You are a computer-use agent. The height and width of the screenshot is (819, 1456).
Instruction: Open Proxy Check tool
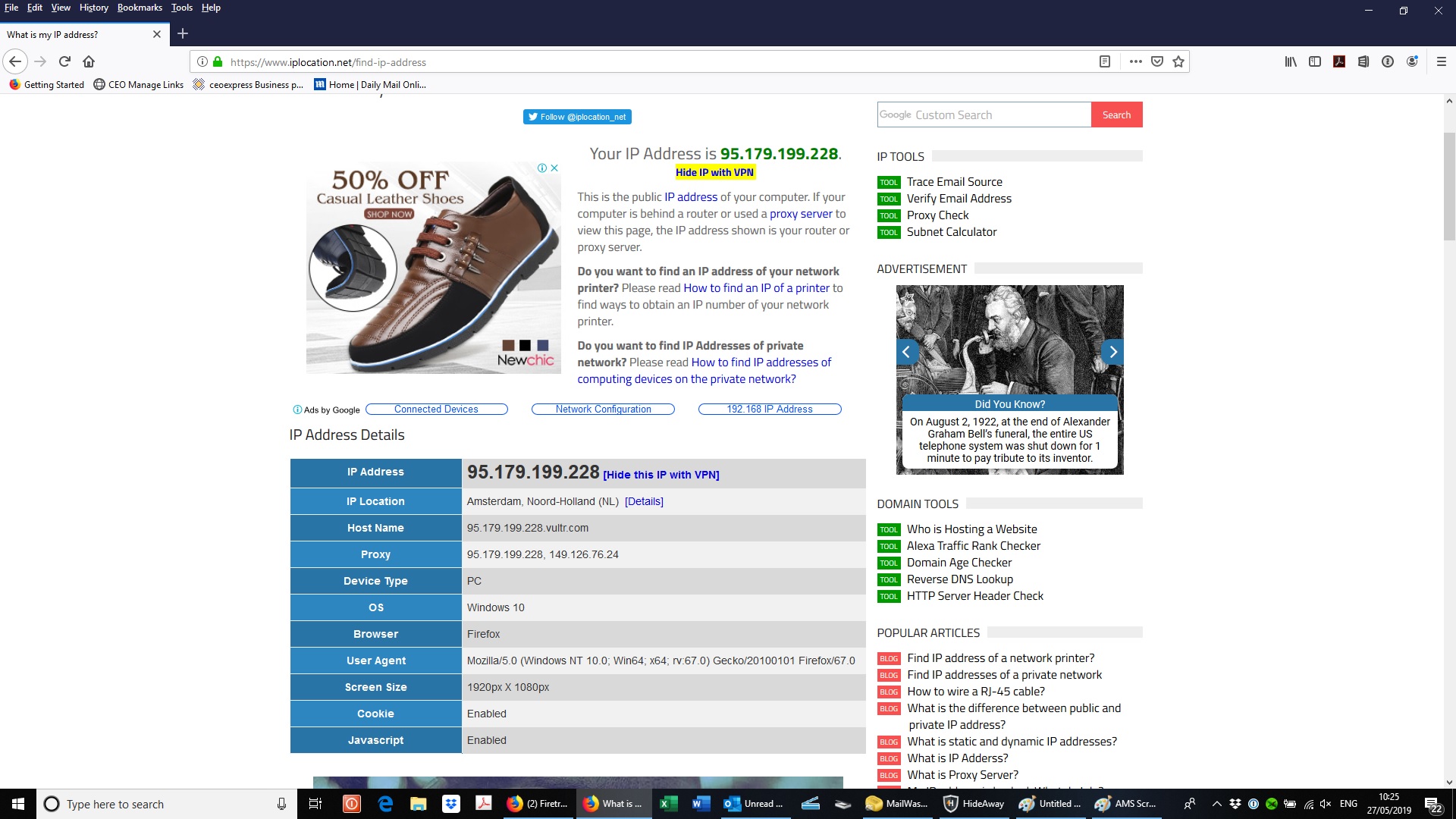tap(937, 215)
